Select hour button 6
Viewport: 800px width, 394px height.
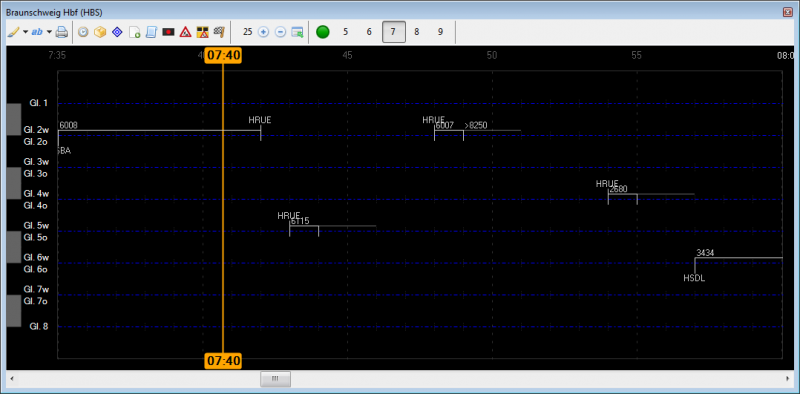[369, 32]
